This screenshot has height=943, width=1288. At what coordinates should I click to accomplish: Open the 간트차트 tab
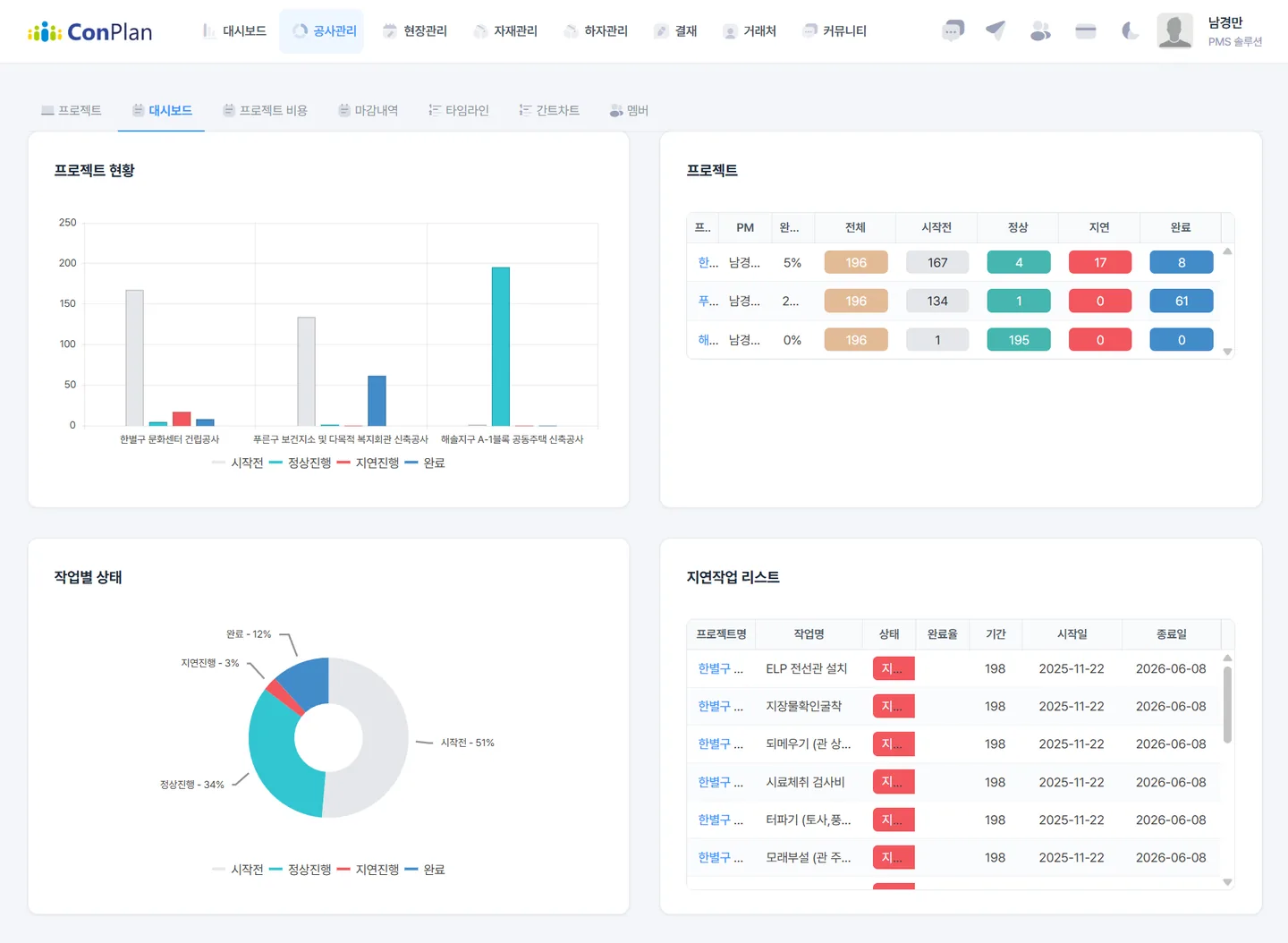pyautogui.click(x=549, y=110)
